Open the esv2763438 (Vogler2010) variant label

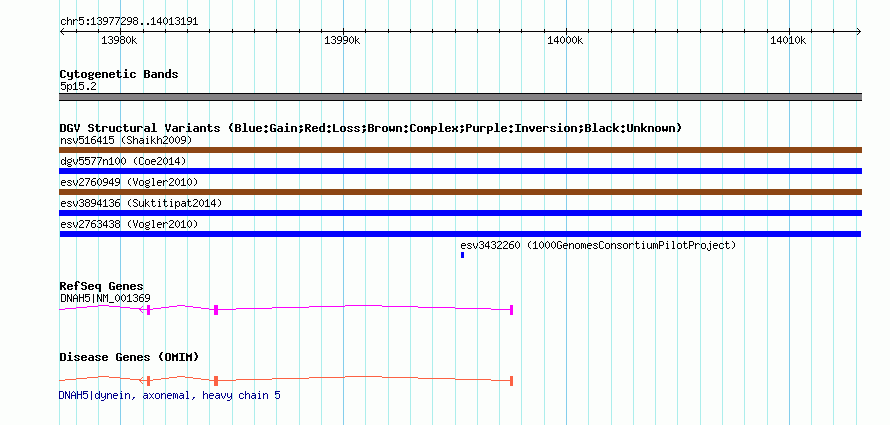point(129,225)
